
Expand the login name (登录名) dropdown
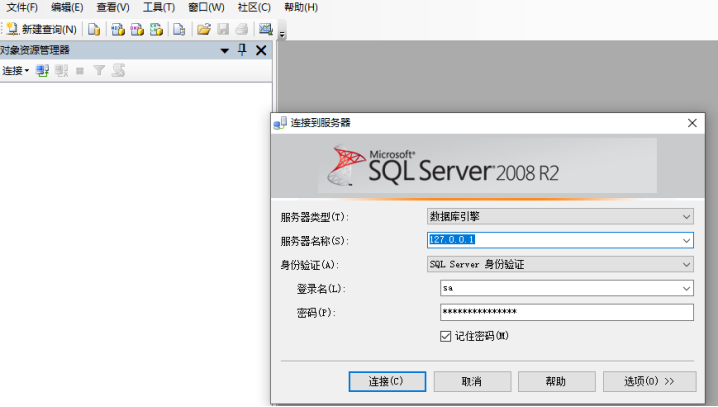686,288
